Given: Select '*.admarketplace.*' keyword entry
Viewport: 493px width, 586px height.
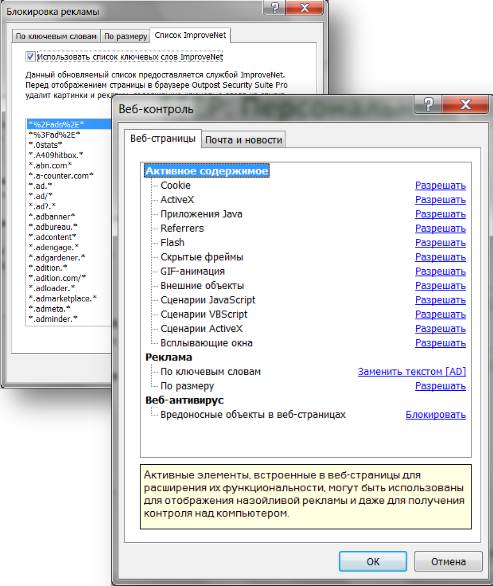Looking at the screenshot, I should click(62, 299).
